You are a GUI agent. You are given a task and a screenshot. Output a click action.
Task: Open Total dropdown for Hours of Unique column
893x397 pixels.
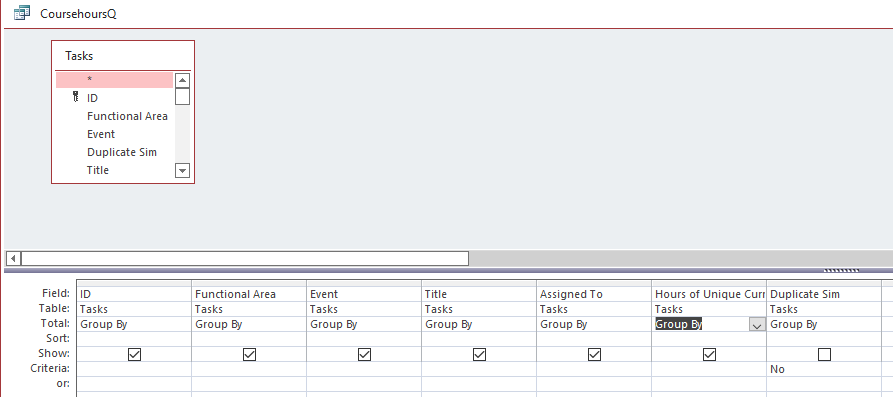757,325
